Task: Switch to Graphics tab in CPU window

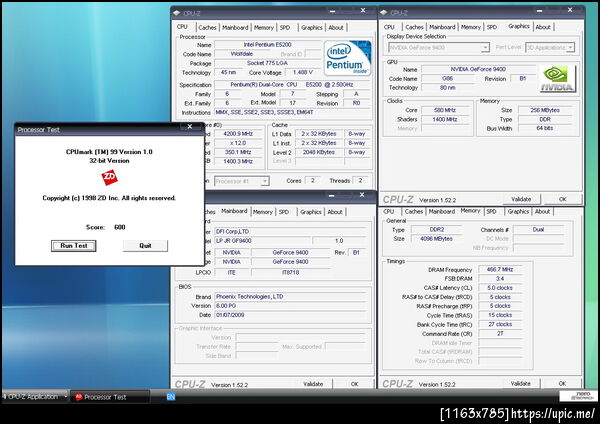Action: click(x=311, y=28)
